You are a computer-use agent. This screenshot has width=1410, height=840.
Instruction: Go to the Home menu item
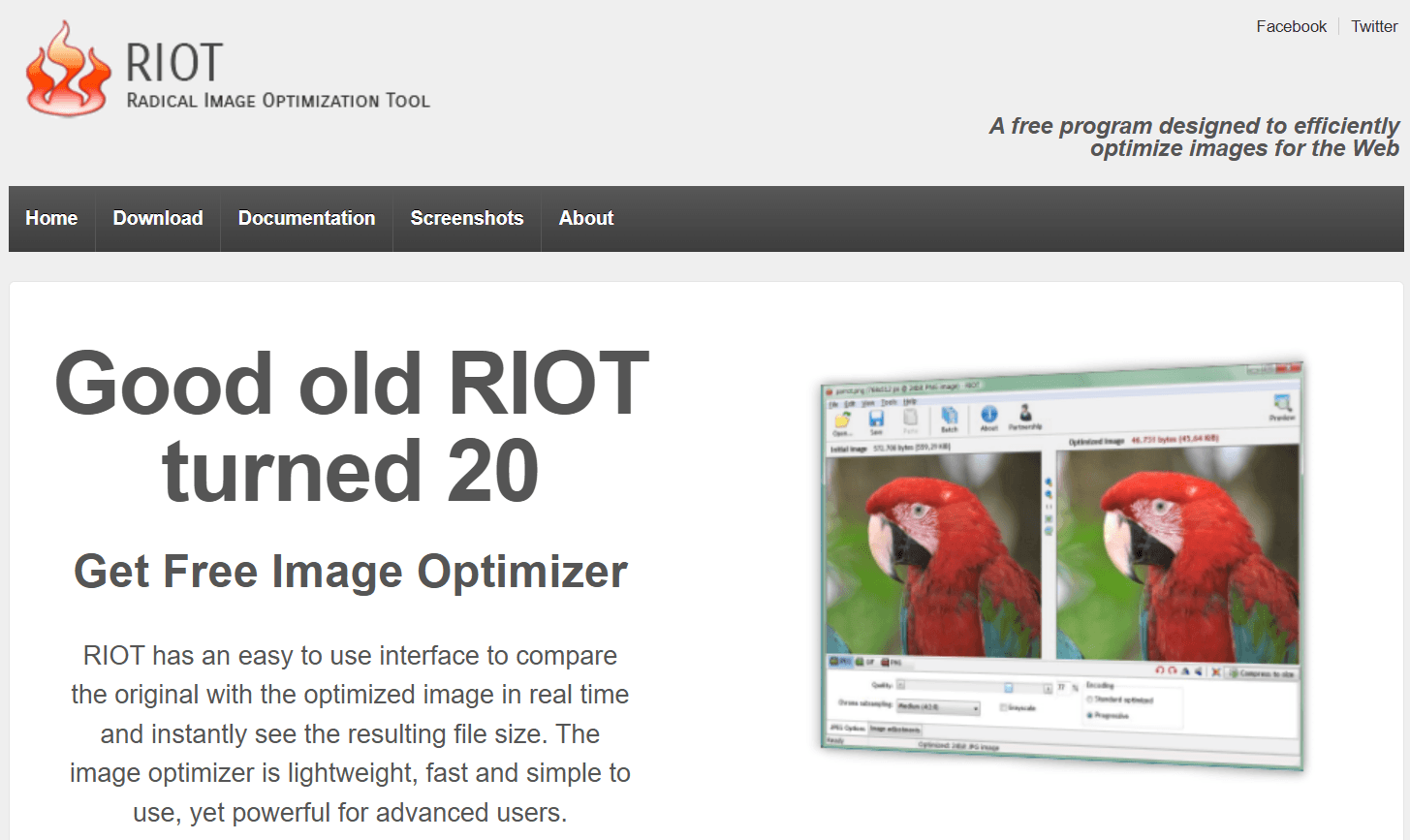click(51, 219)
